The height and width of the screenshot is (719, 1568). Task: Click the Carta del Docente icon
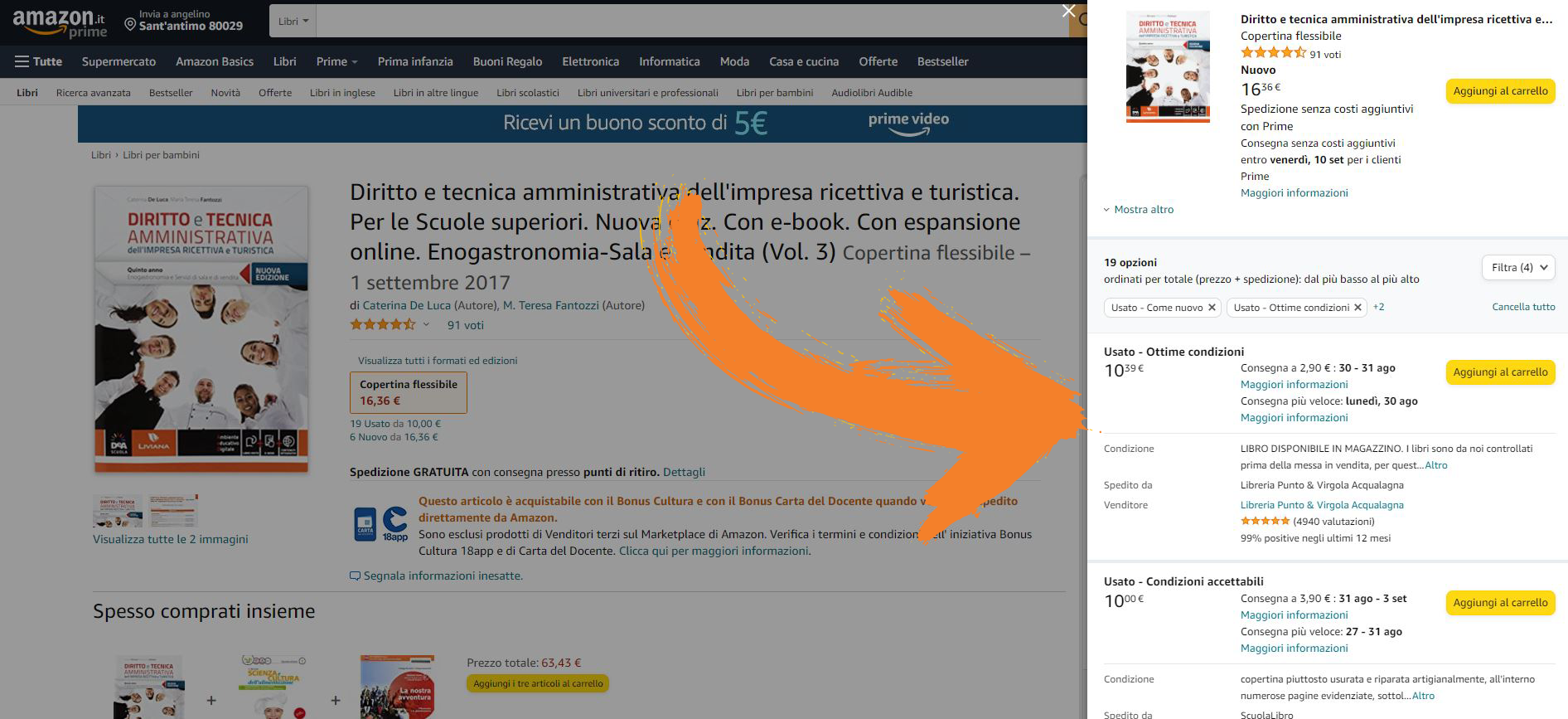coord(365,524)
